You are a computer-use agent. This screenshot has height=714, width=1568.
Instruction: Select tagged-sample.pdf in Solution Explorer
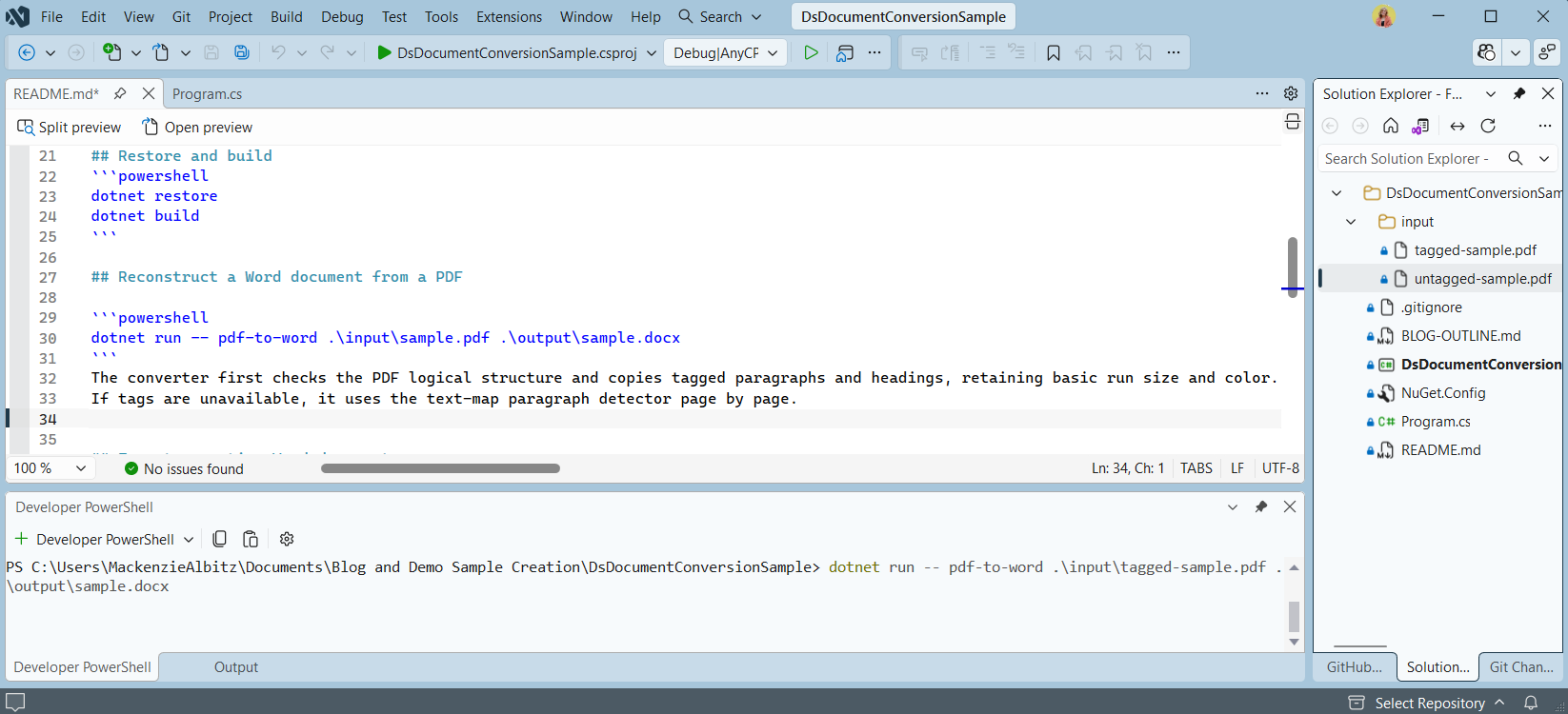[1475, 249]
